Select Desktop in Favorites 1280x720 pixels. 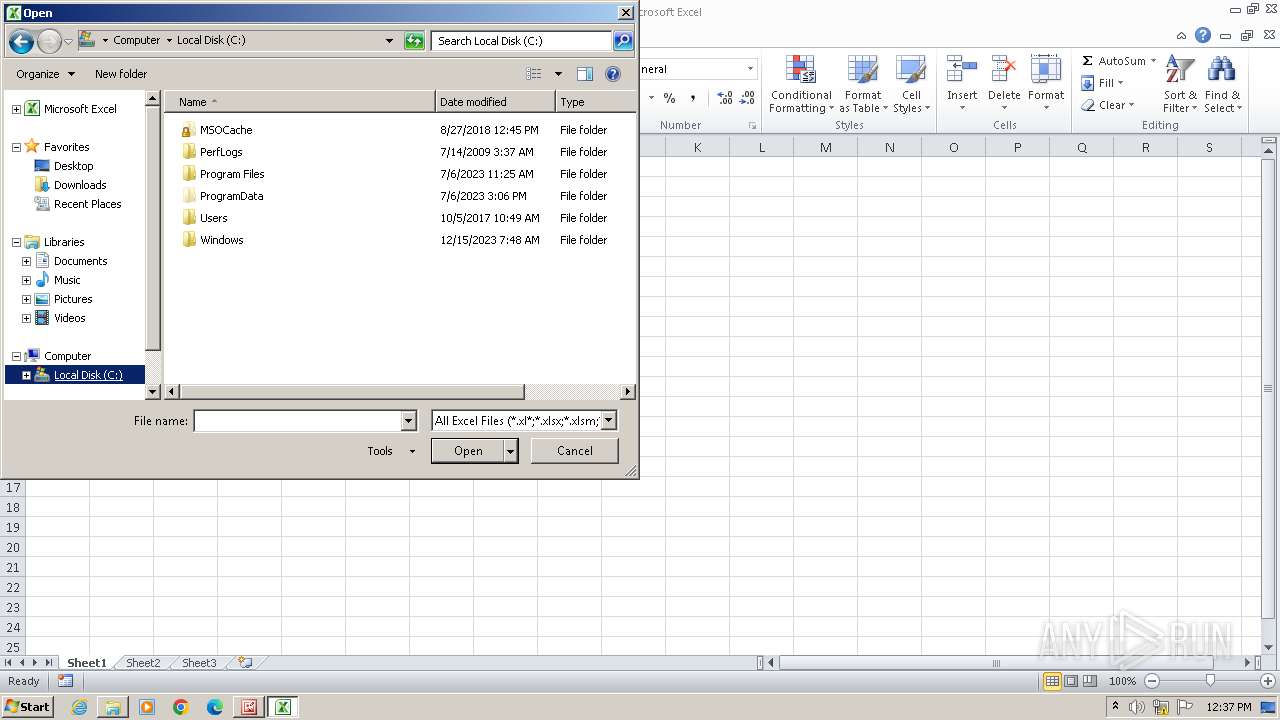[x=74, y=166]
